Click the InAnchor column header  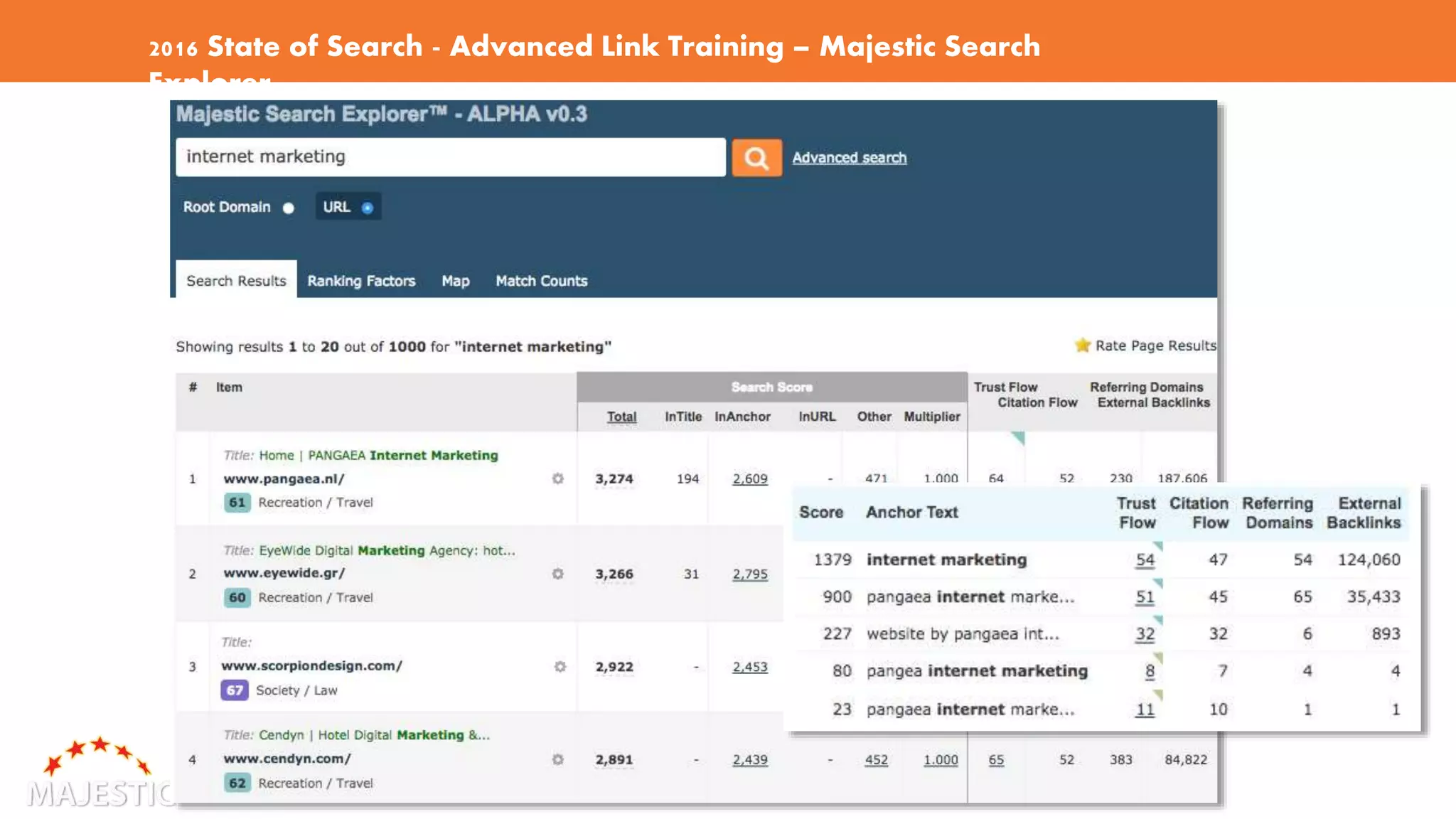point(742,417)
